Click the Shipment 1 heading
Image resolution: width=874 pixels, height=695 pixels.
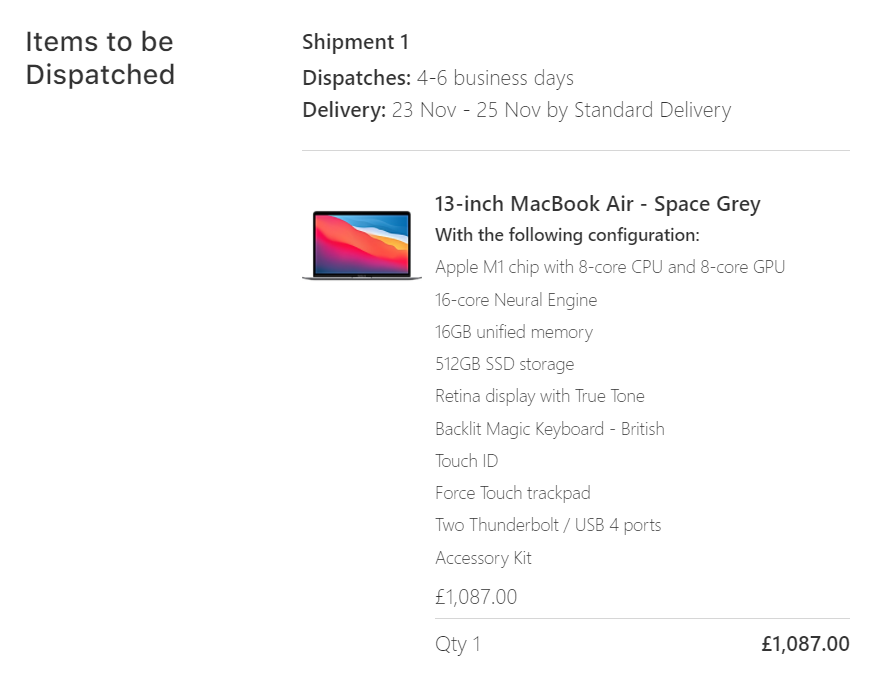tap(355, 42)
